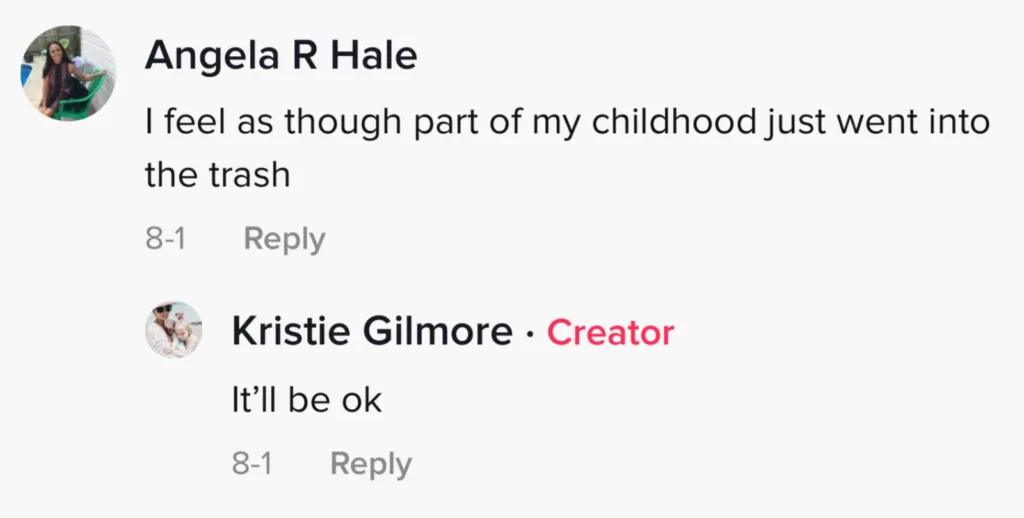Screen dimensions: 1024x518
Task: Select the 8-1 date on Angela's comment
Action: pyautogui.click(x=166, y=240)
